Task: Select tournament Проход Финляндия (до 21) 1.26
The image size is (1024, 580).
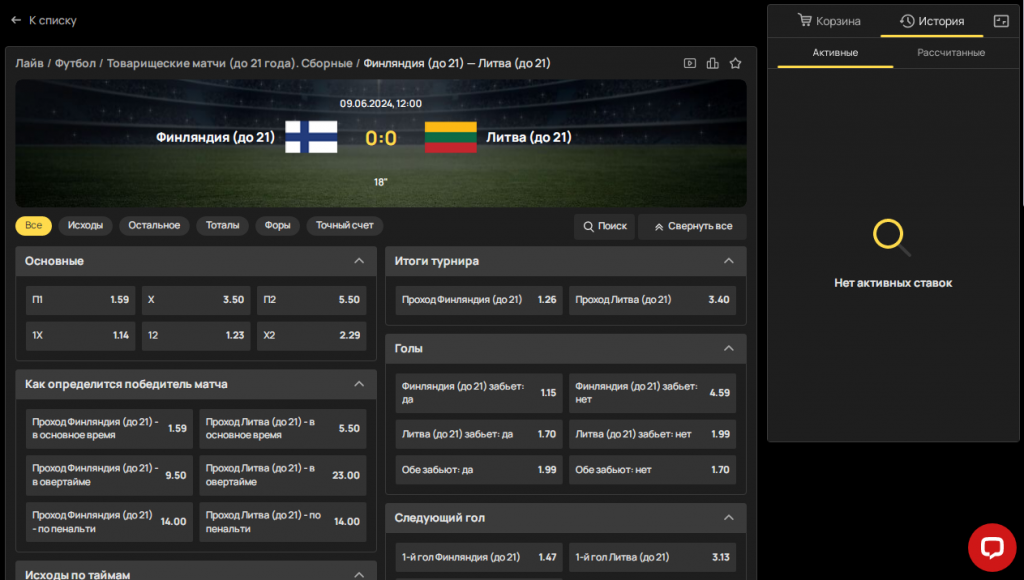Action: tap(479, 300)
